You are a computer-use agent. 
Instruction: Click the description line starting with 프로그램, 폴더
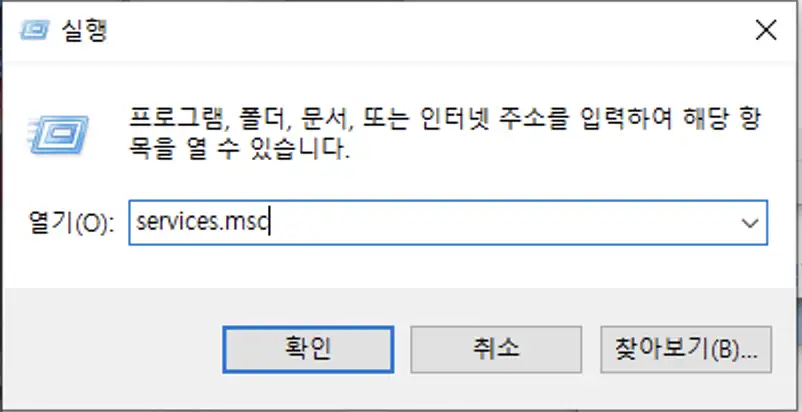(444, 120)
